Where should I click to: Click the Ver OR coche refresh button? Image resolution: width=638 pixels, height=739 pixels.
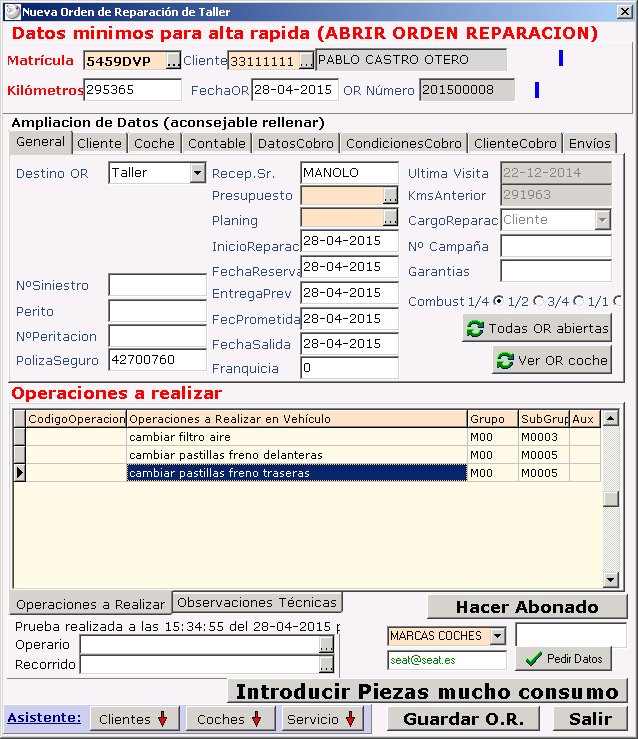tap(552, 360)
